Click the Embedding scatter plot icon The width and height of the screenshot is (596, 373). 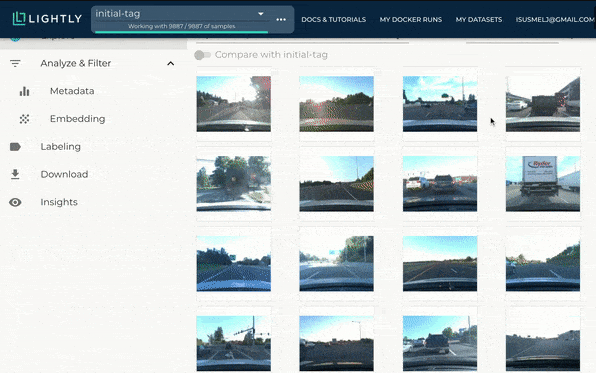coord(24,119)
